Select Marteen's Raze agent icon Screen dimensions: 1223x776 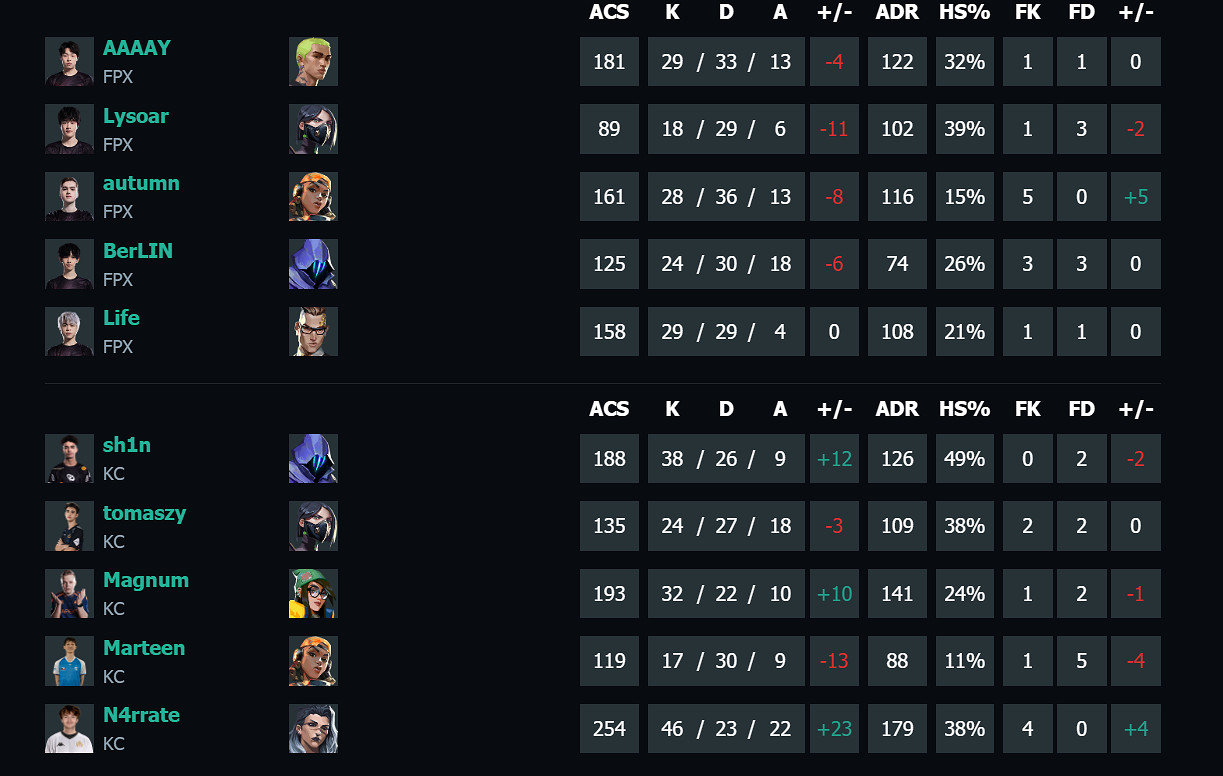coord(313,661)
